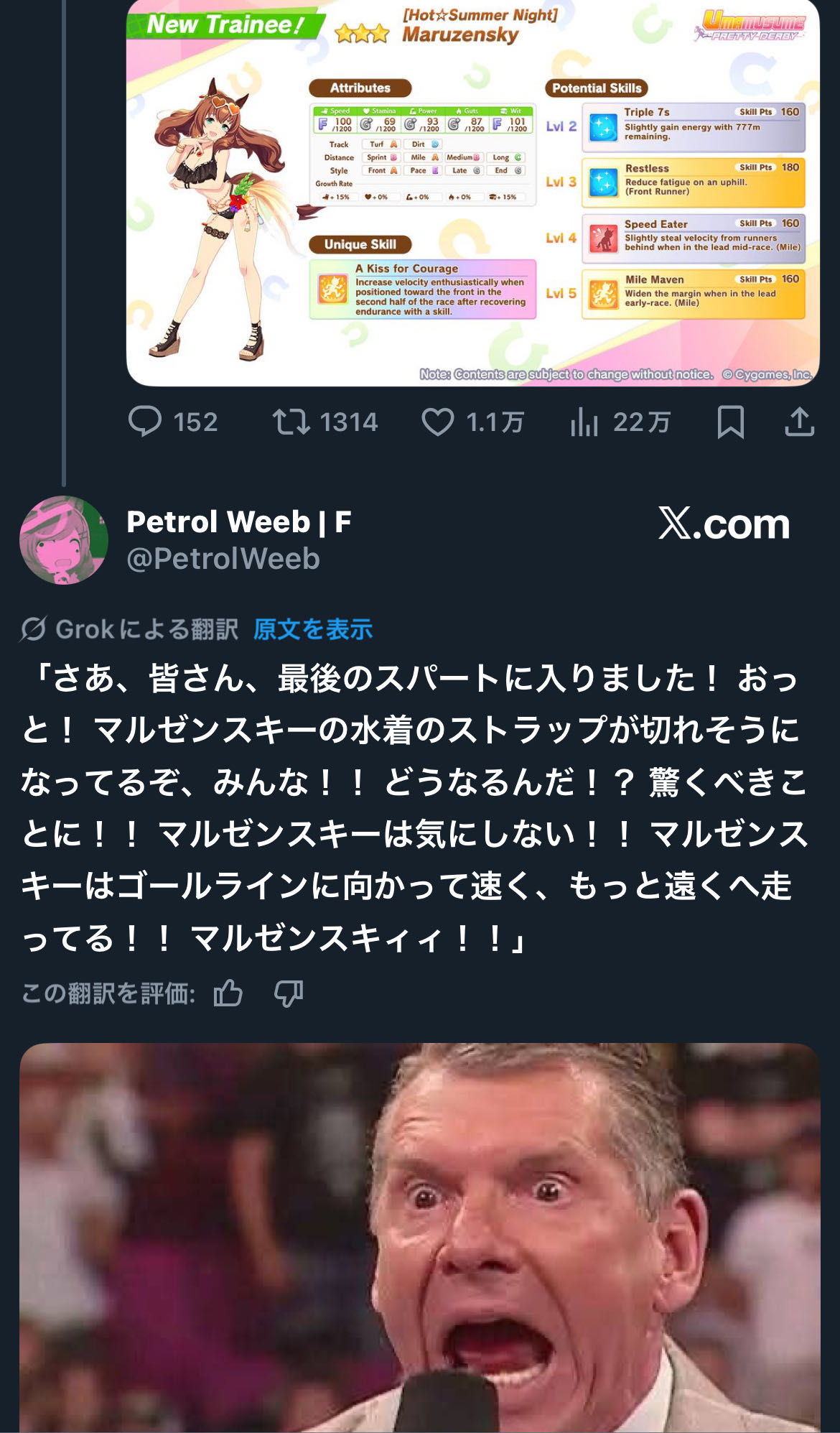View analytics via the bar chart icon
The image size is (840, 1433).
[x=584, y=422]
